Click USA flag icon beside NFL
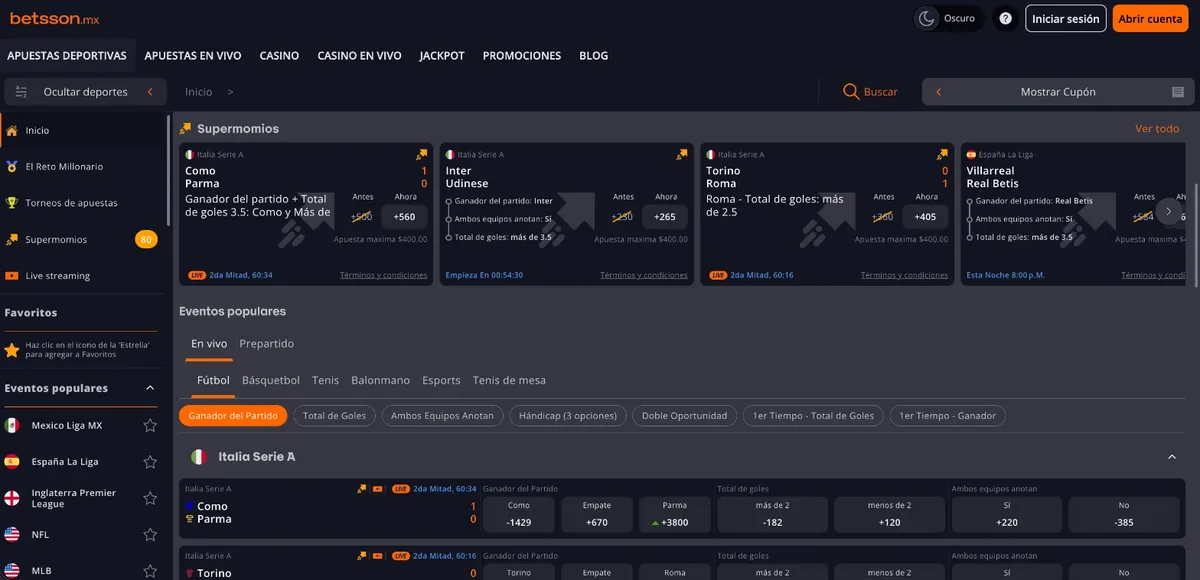Screen dimensions: 1200x580 pyautogui.click(x=12, y=534)
